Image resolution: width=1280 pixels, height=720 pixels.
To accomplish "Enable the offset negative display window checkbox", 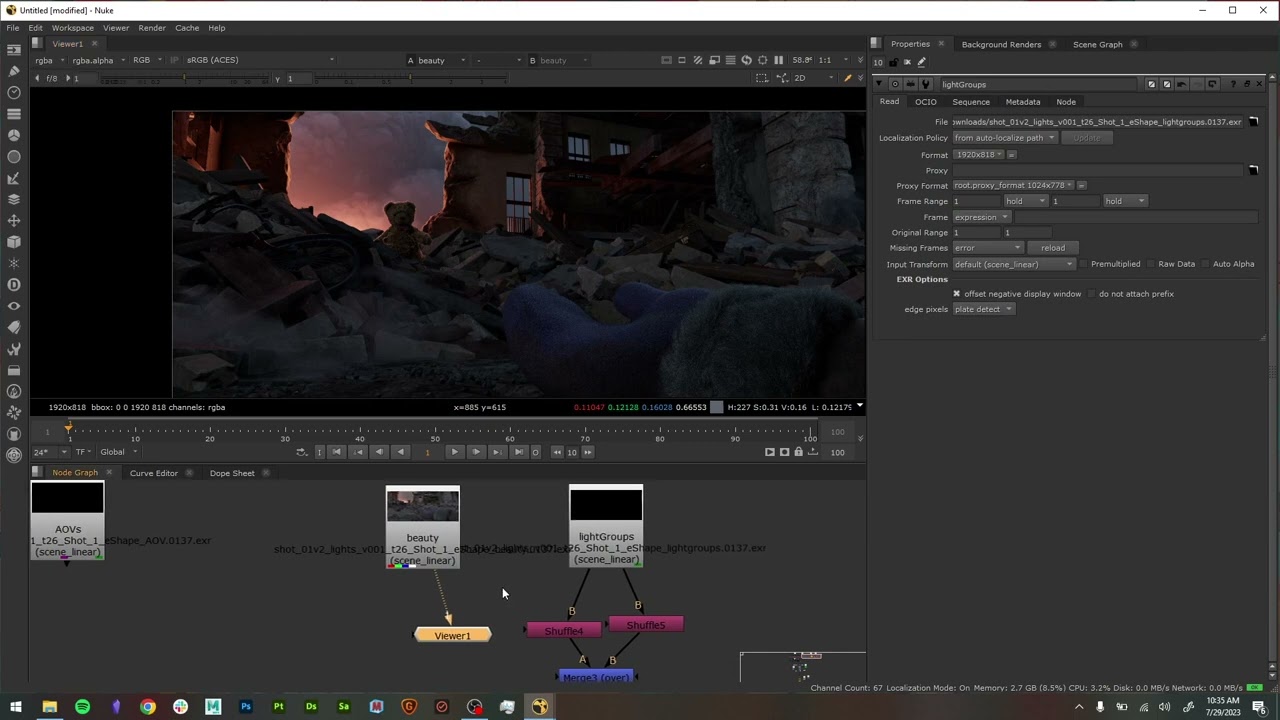I will pyautogui.click(x=956, y=294).
